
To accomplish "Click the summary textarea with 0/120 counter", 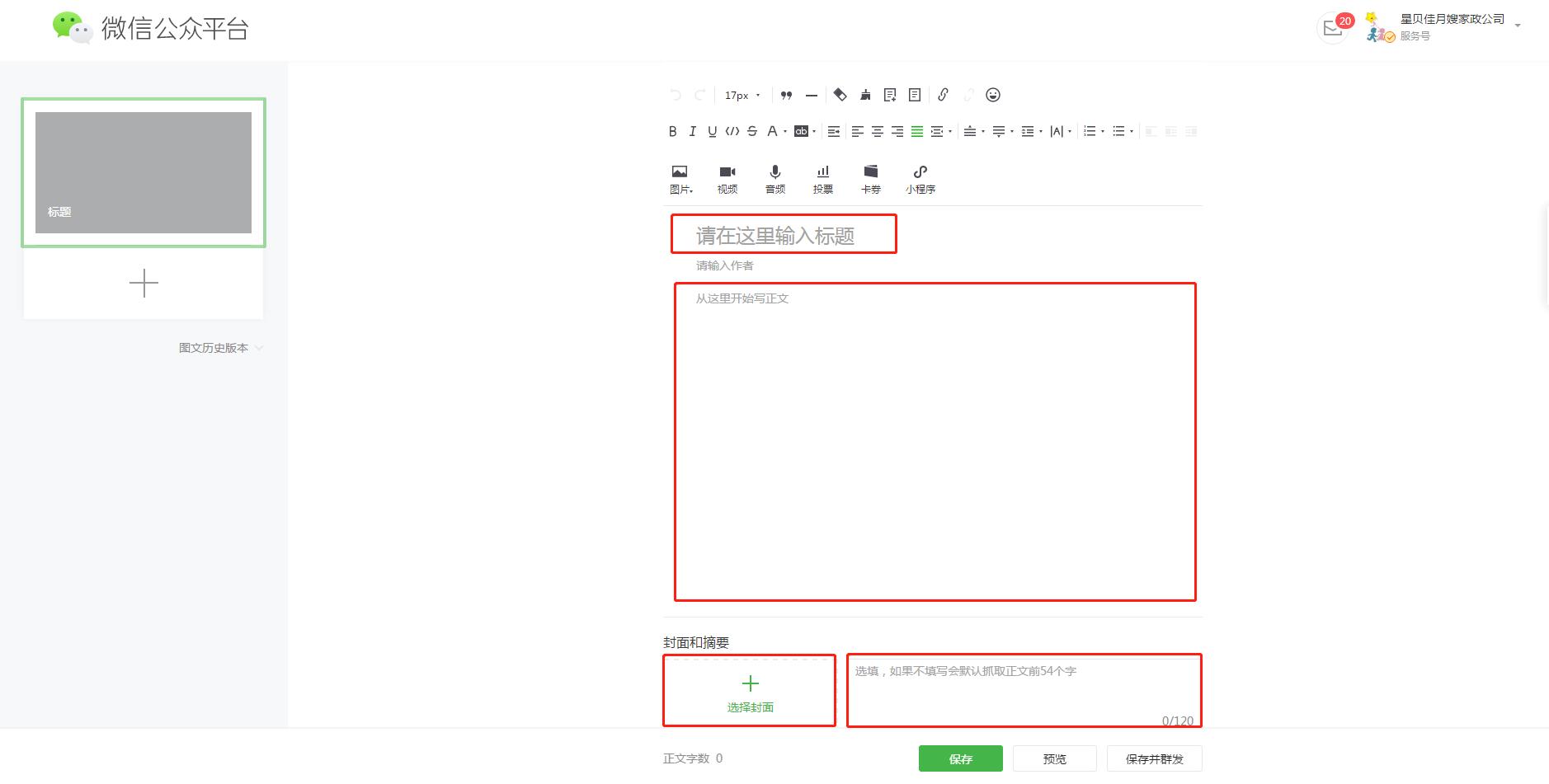I will pyautogui.click(x=1024, y=692).
